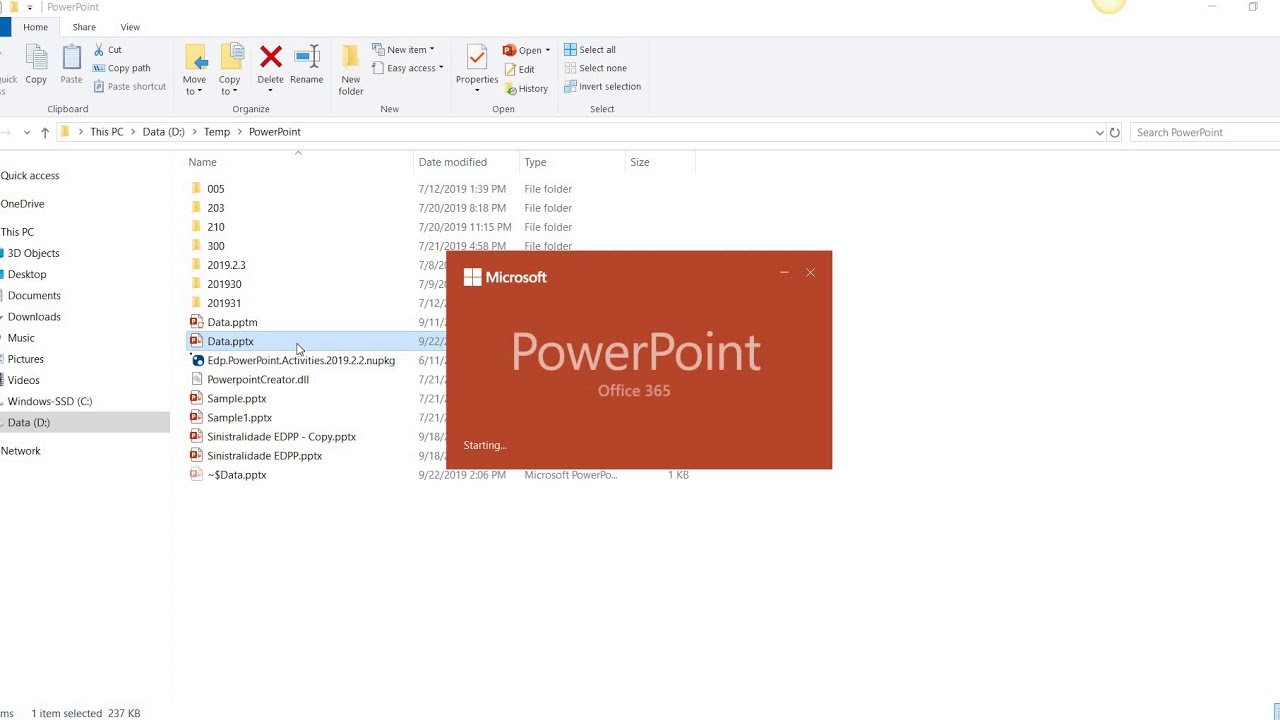Sort files by Name column header

tap(202, 162)
